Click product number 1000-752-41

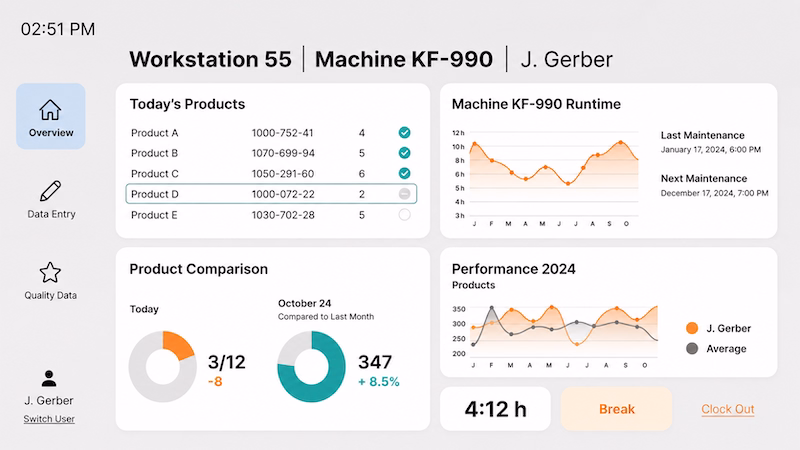(283, 133)
